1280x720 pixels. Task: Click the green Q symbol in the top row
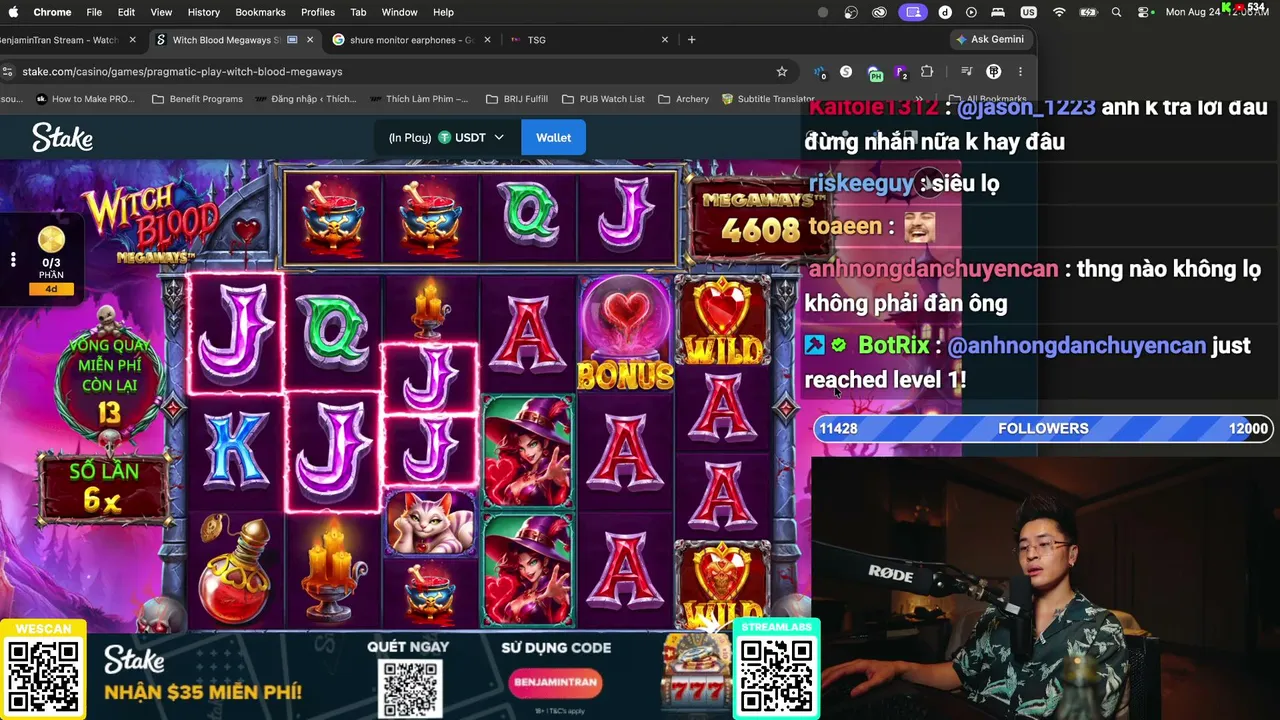[529, 215]
